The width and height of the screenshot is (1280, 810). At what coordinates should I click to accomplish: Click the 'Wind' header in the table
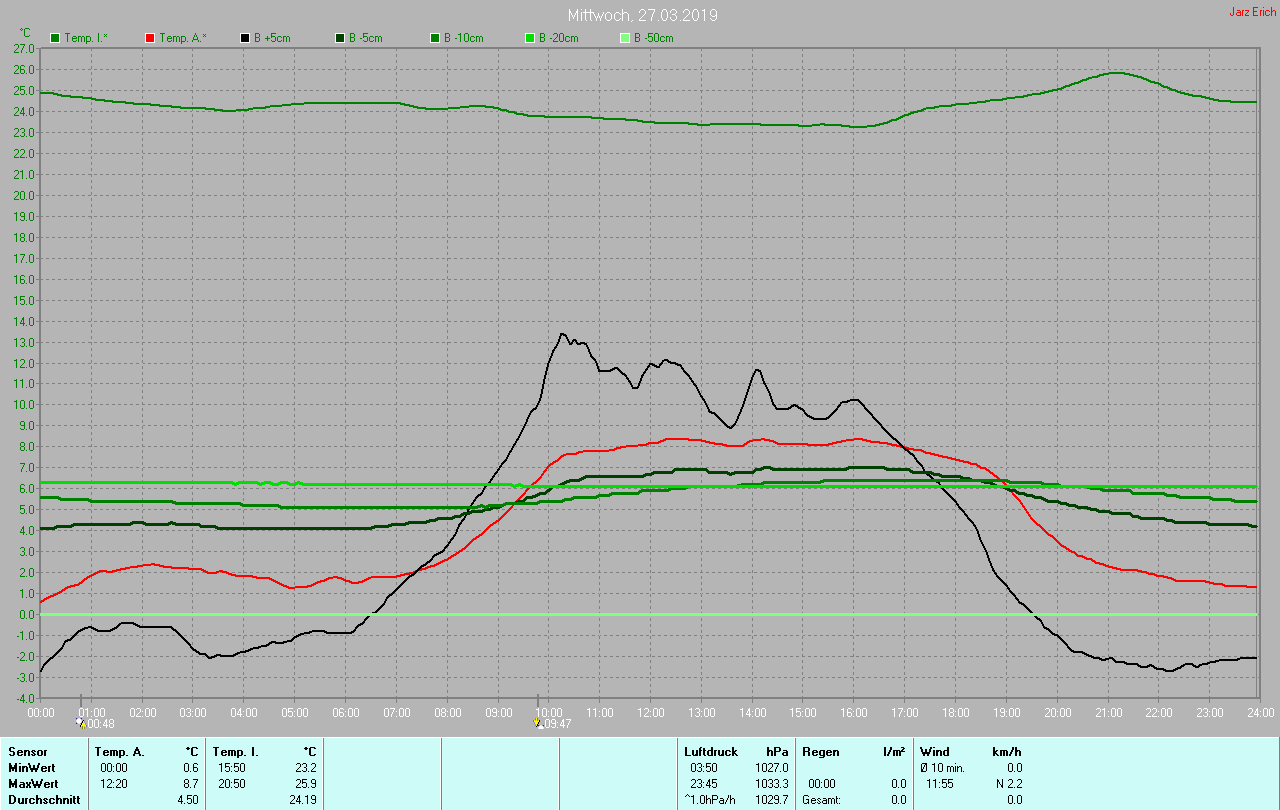click(x=934, y=751)
